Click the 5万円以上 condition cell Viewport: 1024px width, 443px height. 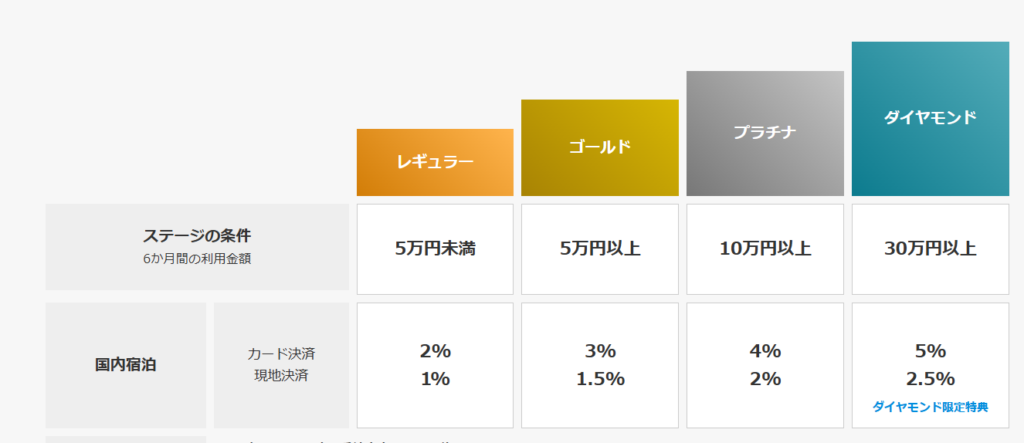click(600, 249)
